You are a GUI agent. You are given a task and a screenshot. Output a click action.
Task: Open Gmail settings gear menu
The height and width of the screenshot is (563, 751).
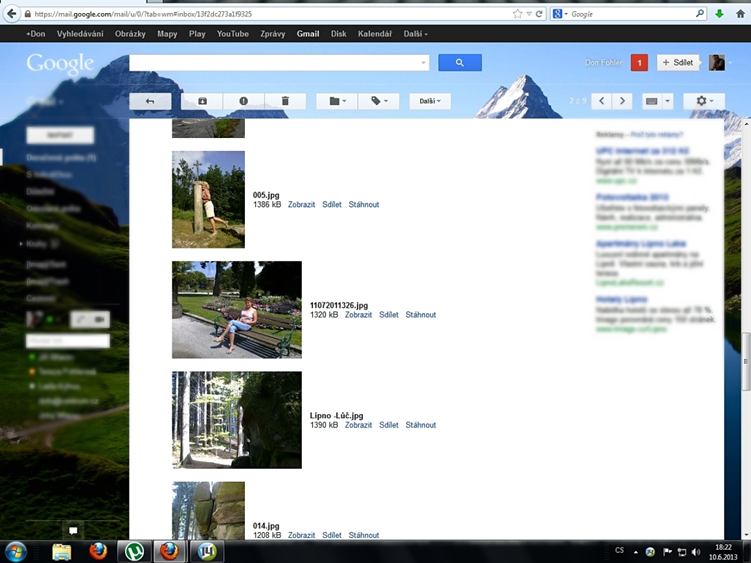704,101
